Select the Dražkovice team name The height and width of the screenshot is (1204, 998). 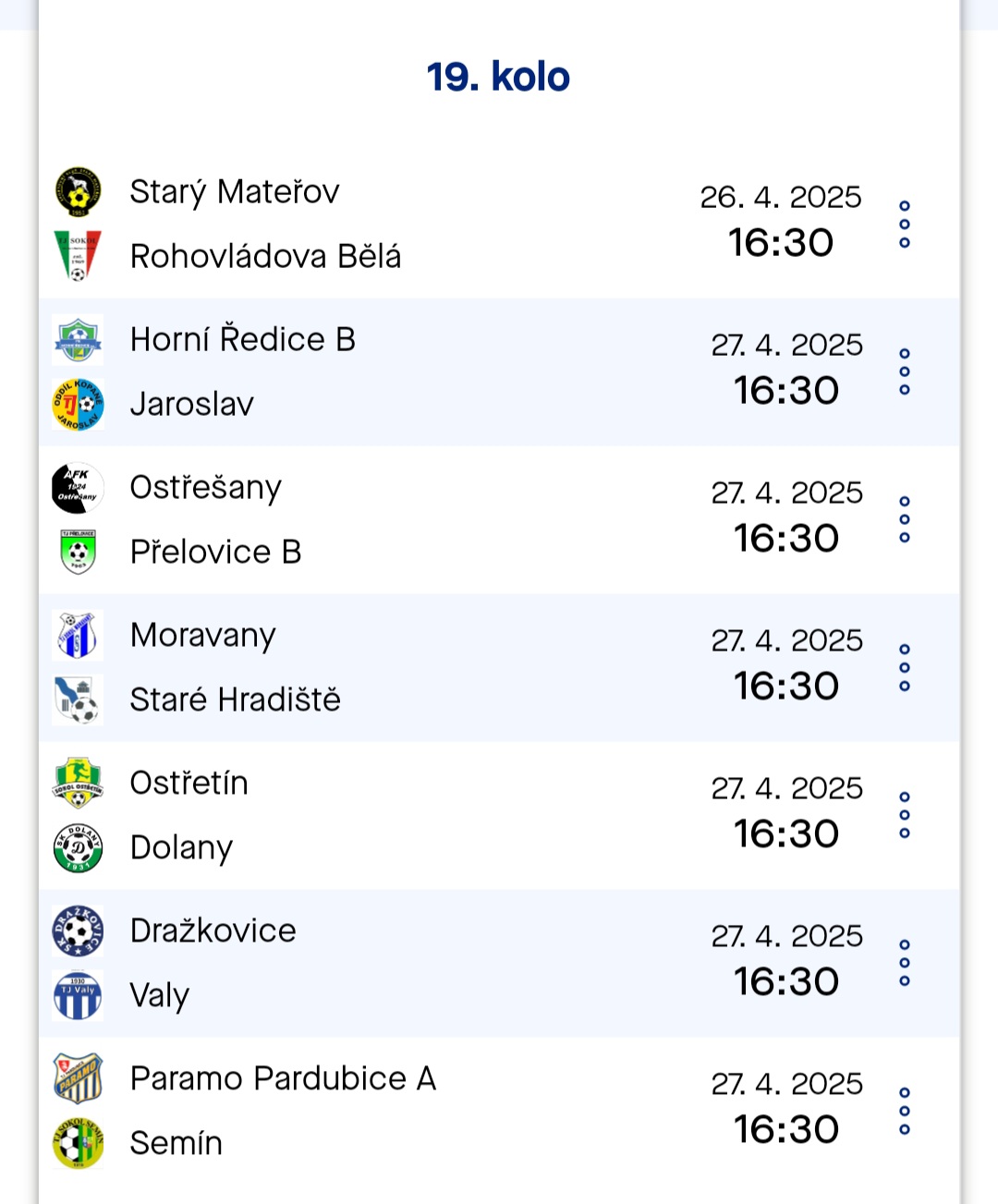pyautogui.click(x=213, y=930)
